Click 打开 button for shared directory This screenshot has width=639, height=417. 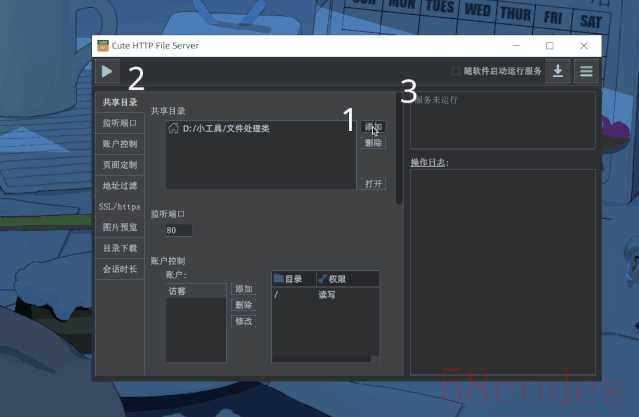[373, 184]
